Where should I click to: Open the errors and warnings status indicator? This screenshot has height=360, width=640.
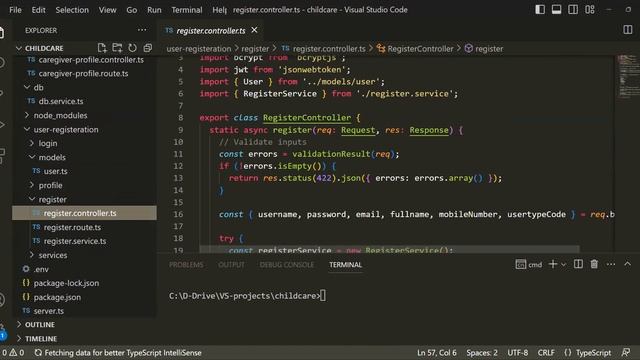point(13,353)
